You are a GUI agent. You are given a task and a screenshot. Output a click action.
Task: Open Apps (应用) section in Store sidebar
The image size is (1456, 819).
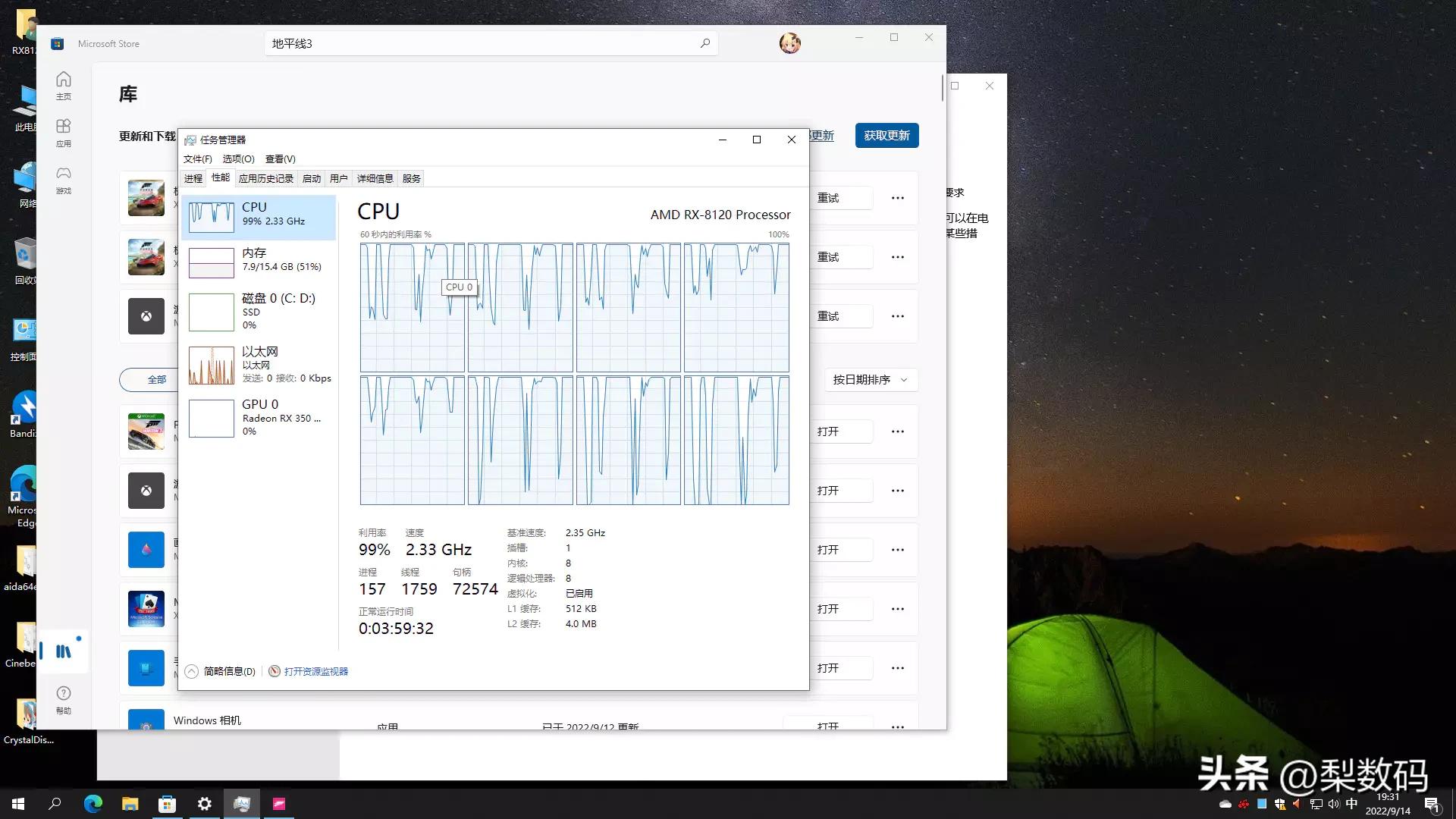click(x=63, y=132)
